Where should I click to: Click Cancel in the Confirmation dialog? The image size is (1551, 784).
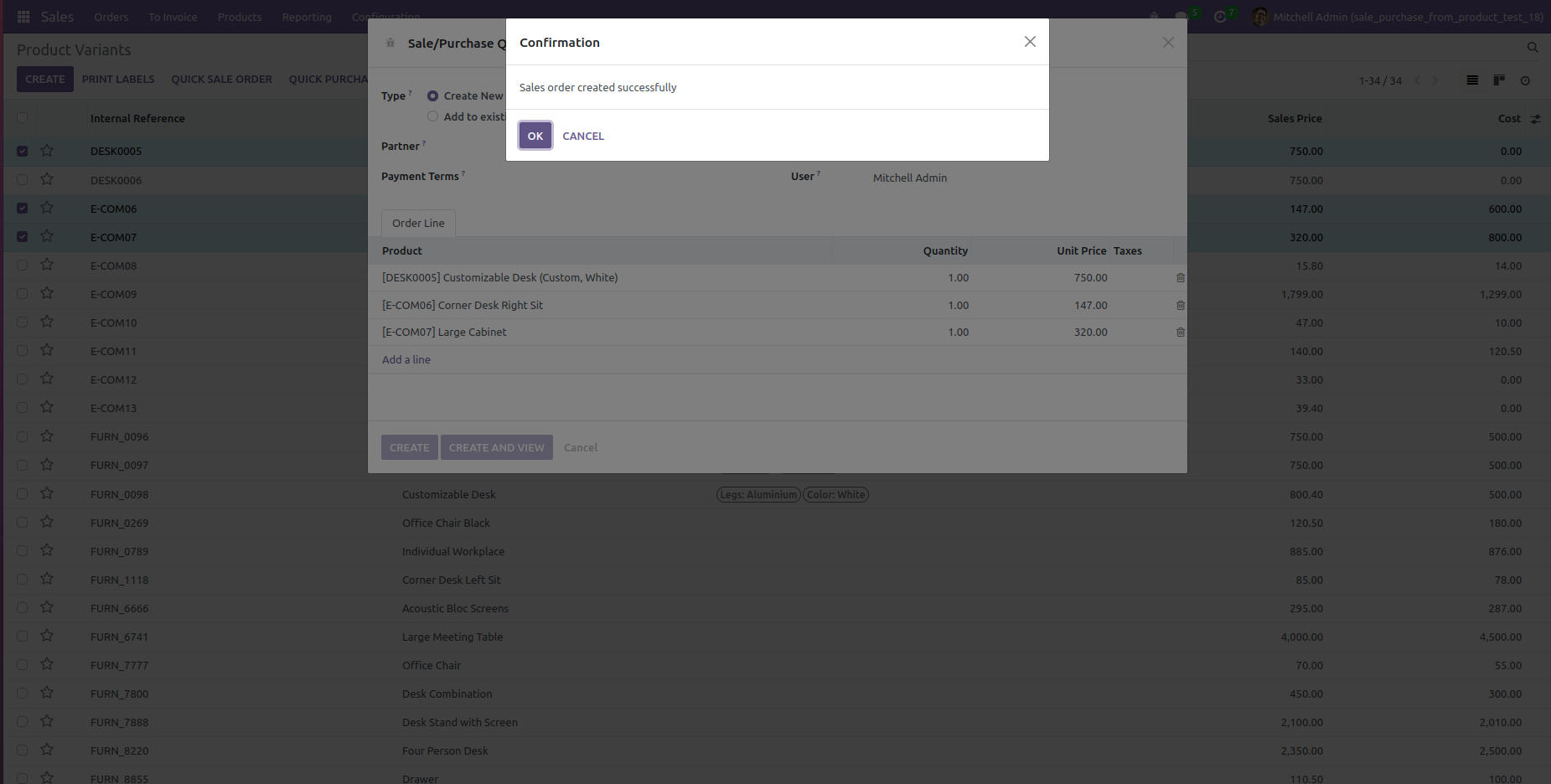coord(583,136)
